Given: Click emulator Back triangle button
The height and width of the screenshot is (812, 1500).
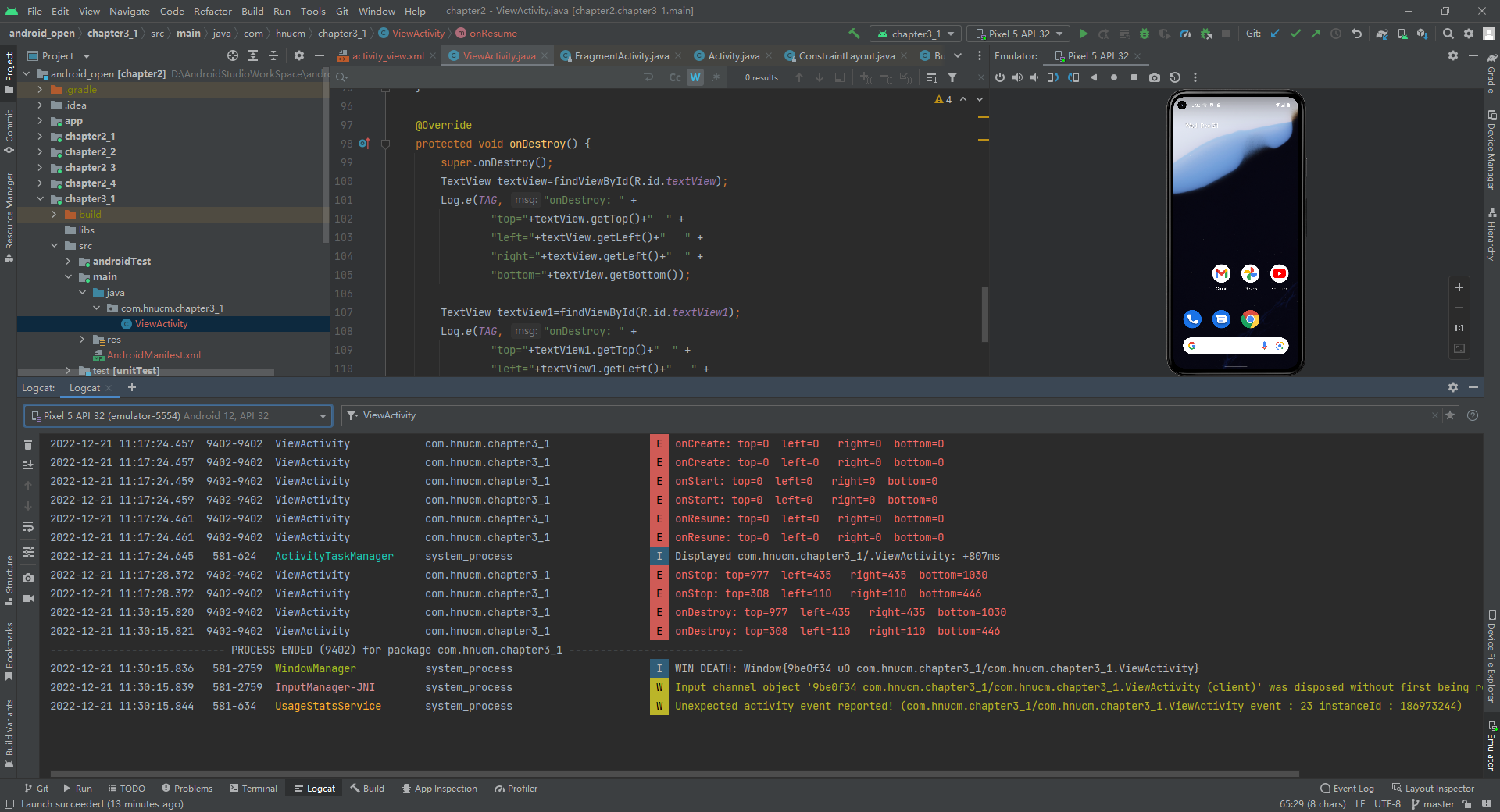Looking at the screenshot, I should click(x=1094, y=77).
